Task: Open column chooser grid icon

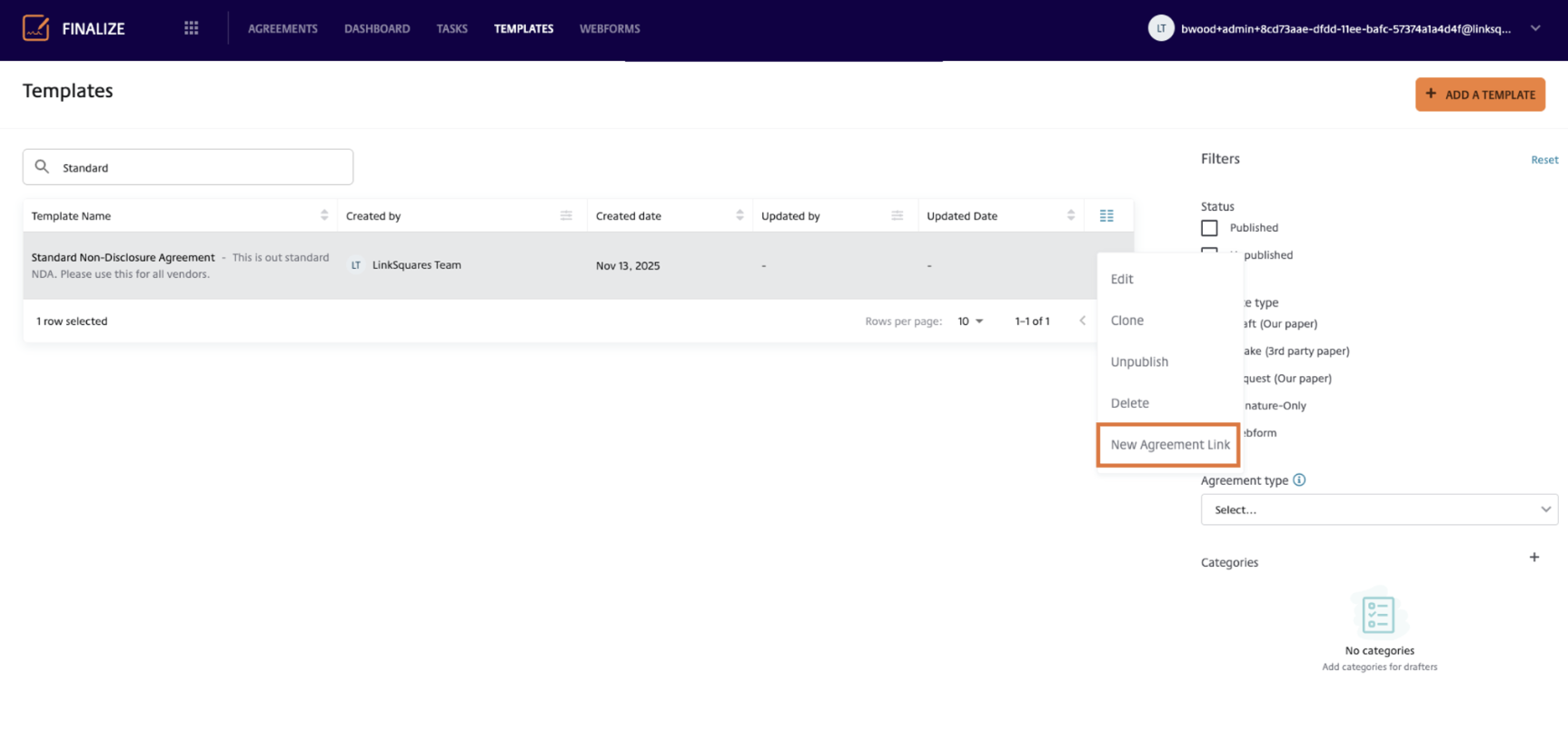Action: [1107, 215]
